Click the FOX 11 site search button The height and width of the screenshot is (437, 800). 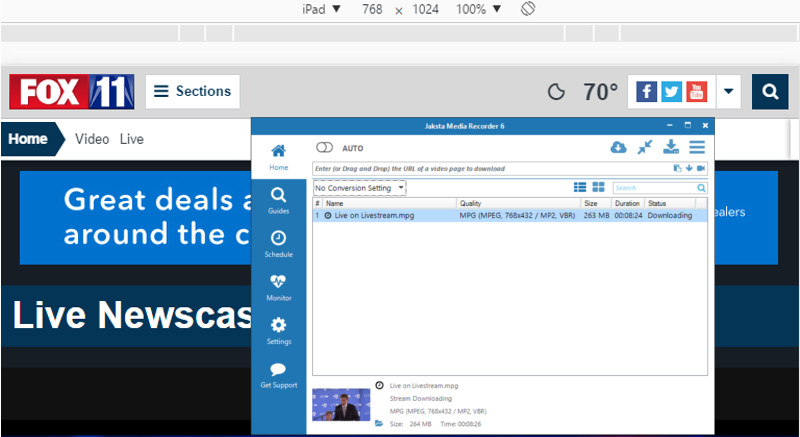coord(770,92)
